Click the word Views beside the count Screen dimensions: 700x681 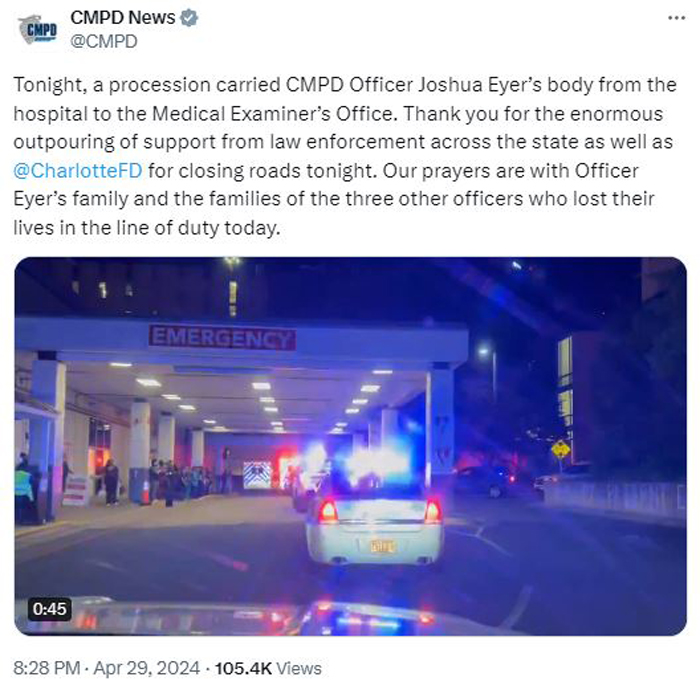[x=299, y=668]
